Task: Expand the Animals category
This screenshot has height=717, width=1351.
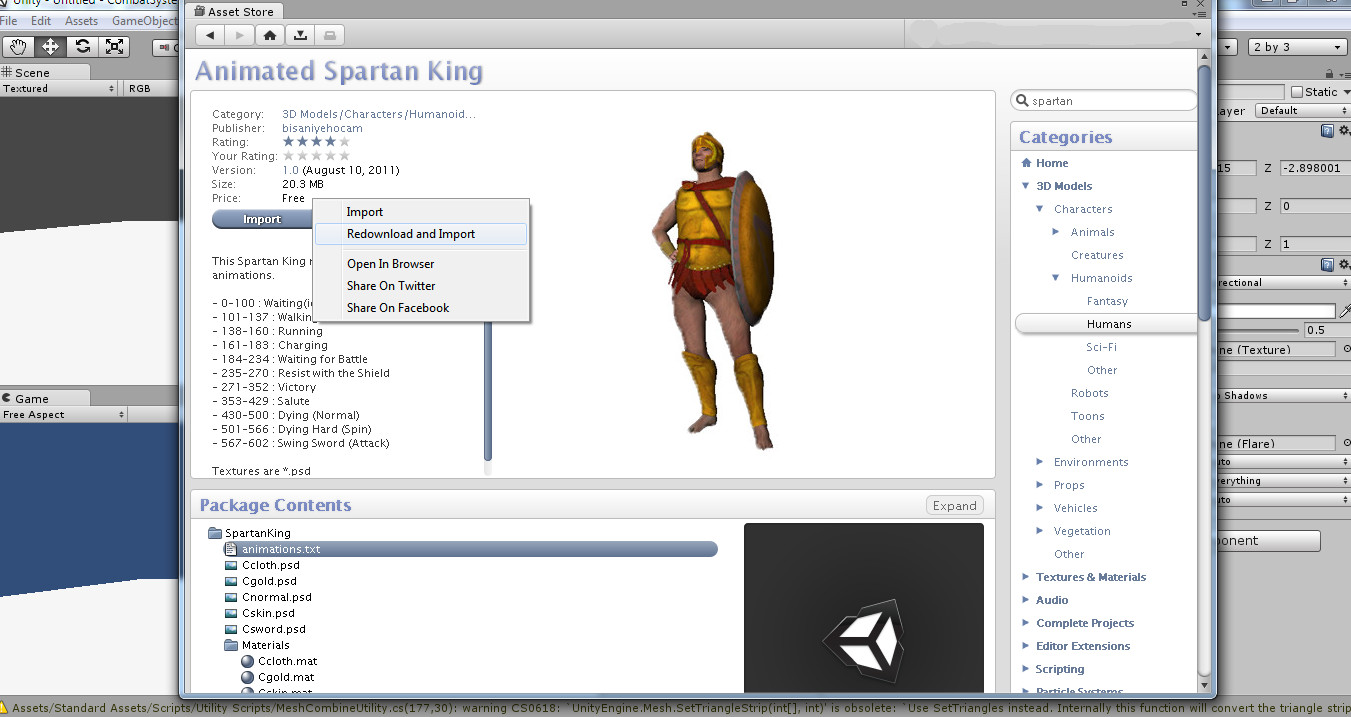Action: [1057, 232]
